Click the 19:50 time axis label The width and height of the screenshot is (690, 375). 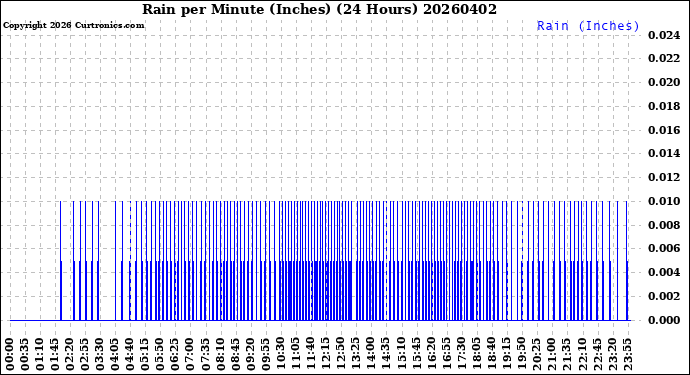point(521,354)
